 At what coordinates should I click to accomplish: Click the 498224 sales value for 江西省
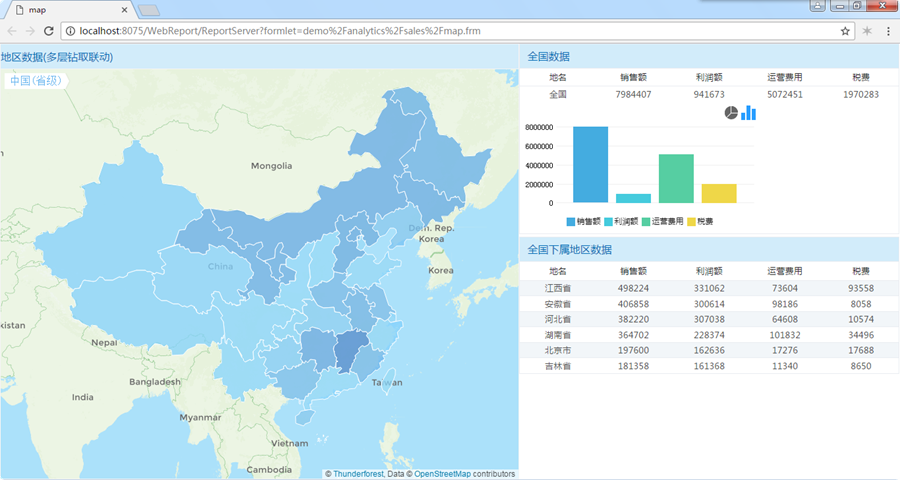point(633,288)
